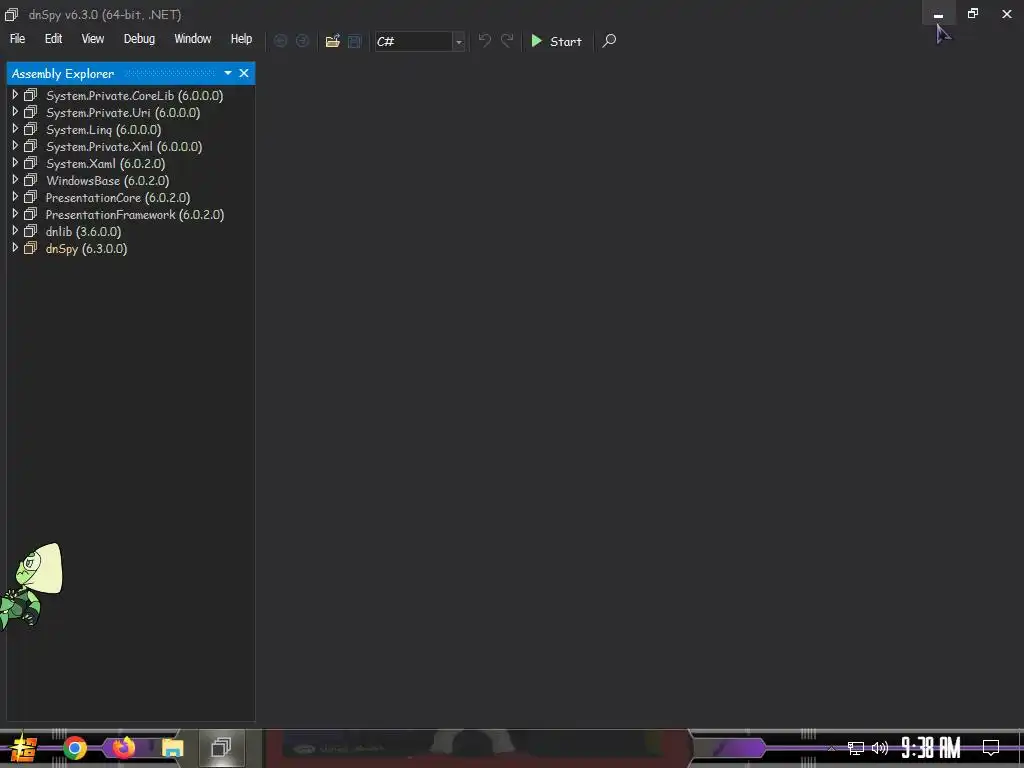Expand the System.Linq node
1024x768 pixels.
15,129
